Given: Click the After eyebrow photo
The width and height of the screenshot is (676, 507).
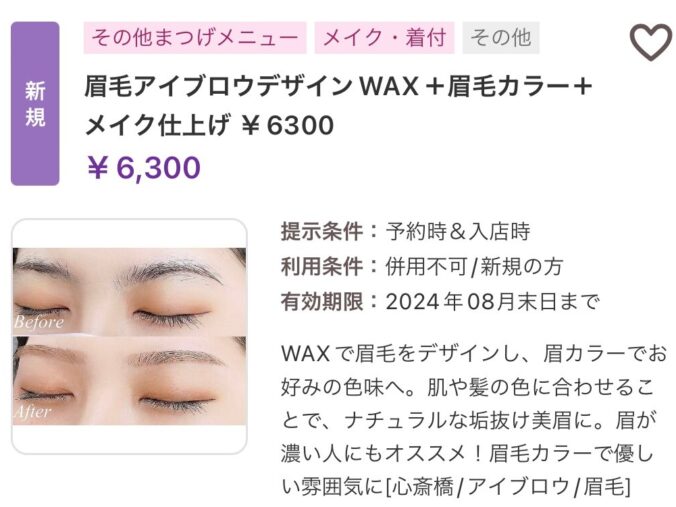Looking at the screenshot, I should tap(129, 381).
